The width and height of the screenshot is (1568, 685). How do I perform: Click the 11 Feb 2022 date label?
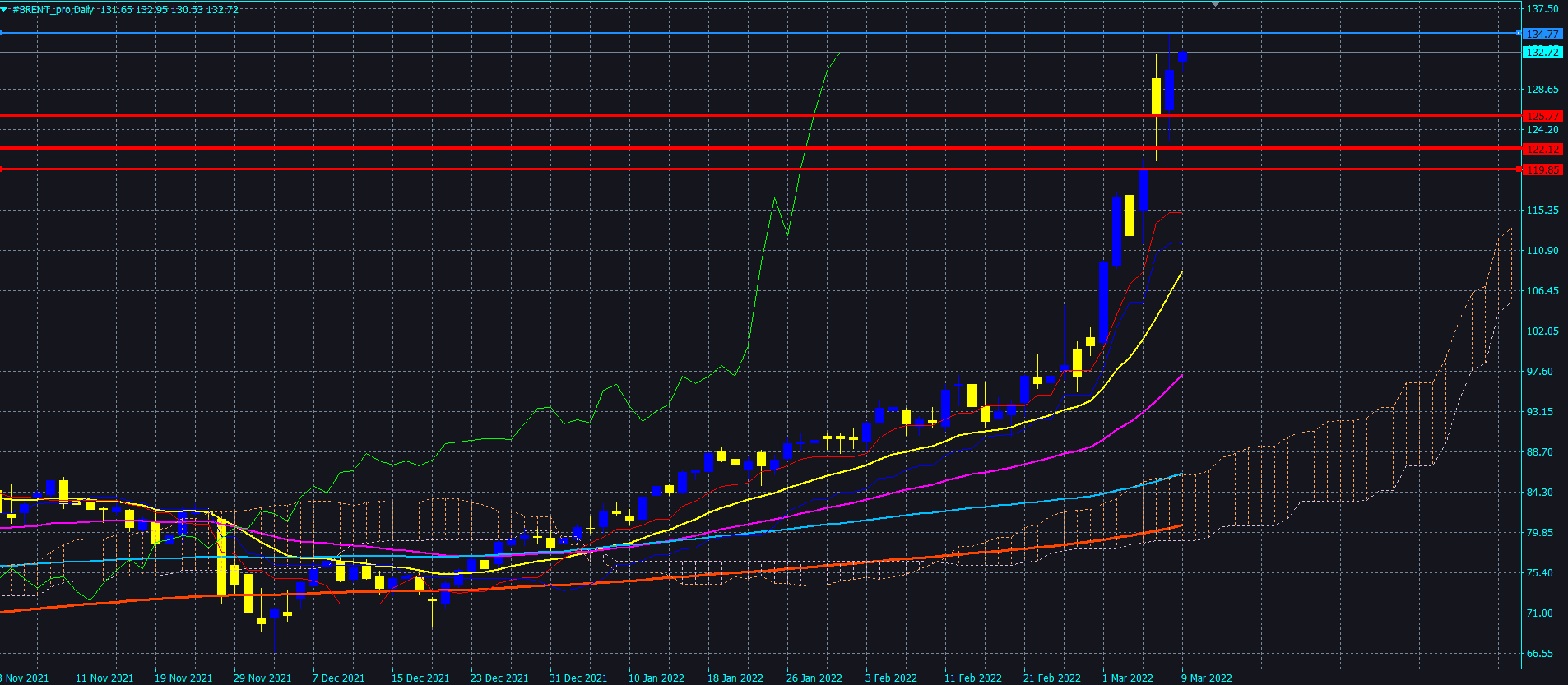(973, 678)
